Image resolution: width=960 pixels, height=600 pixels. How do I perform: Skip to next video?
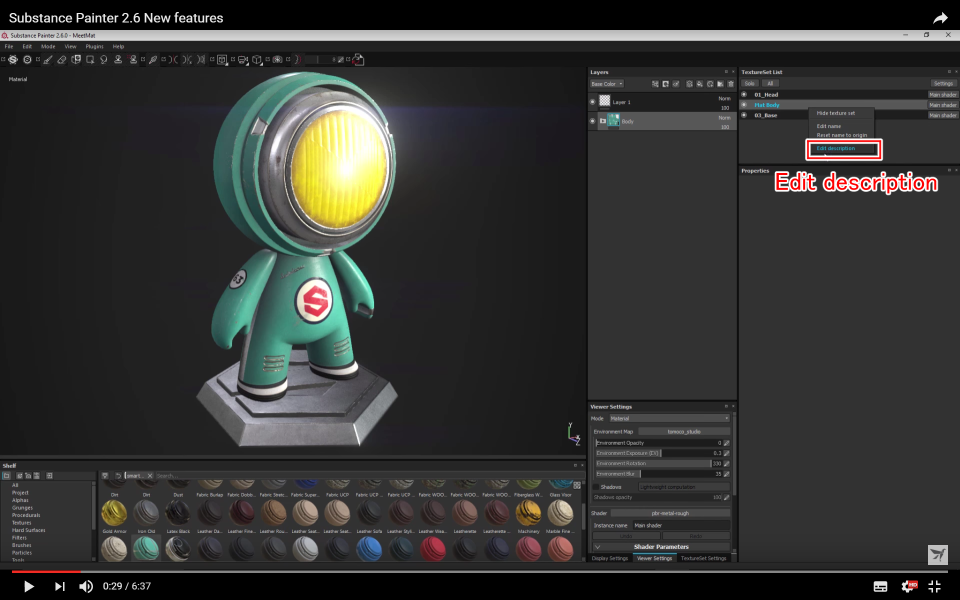[x=59, y=587]
